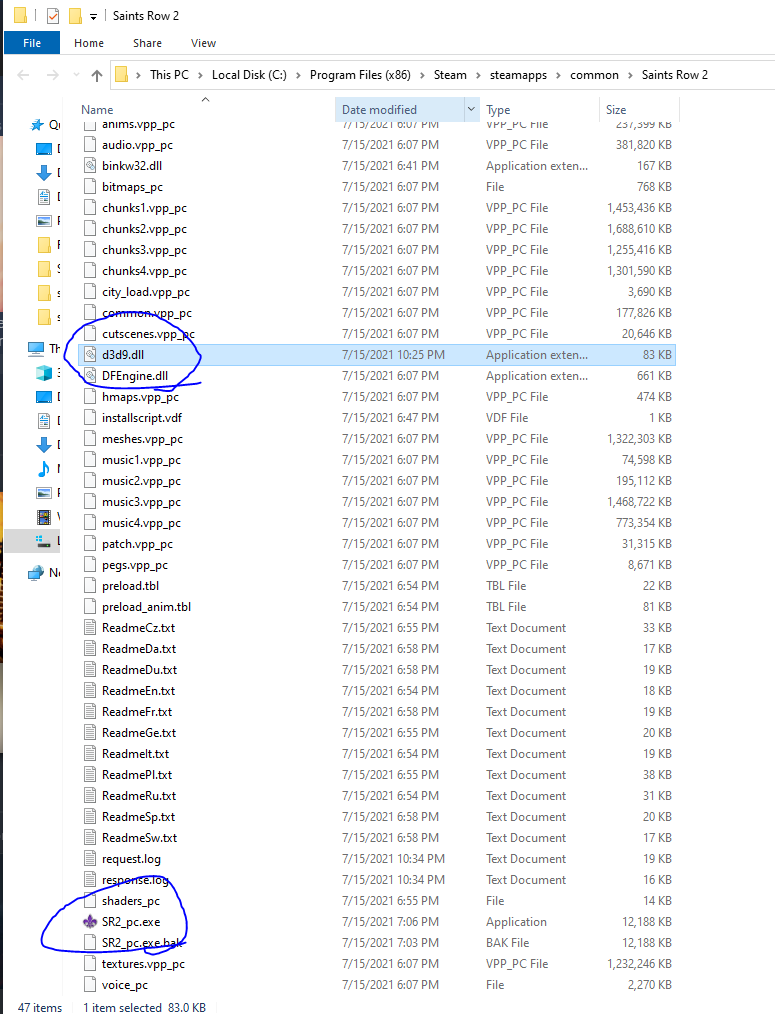
Task: Click the SR2_pc.exe application icon
Action: click(x=91, y=922)
